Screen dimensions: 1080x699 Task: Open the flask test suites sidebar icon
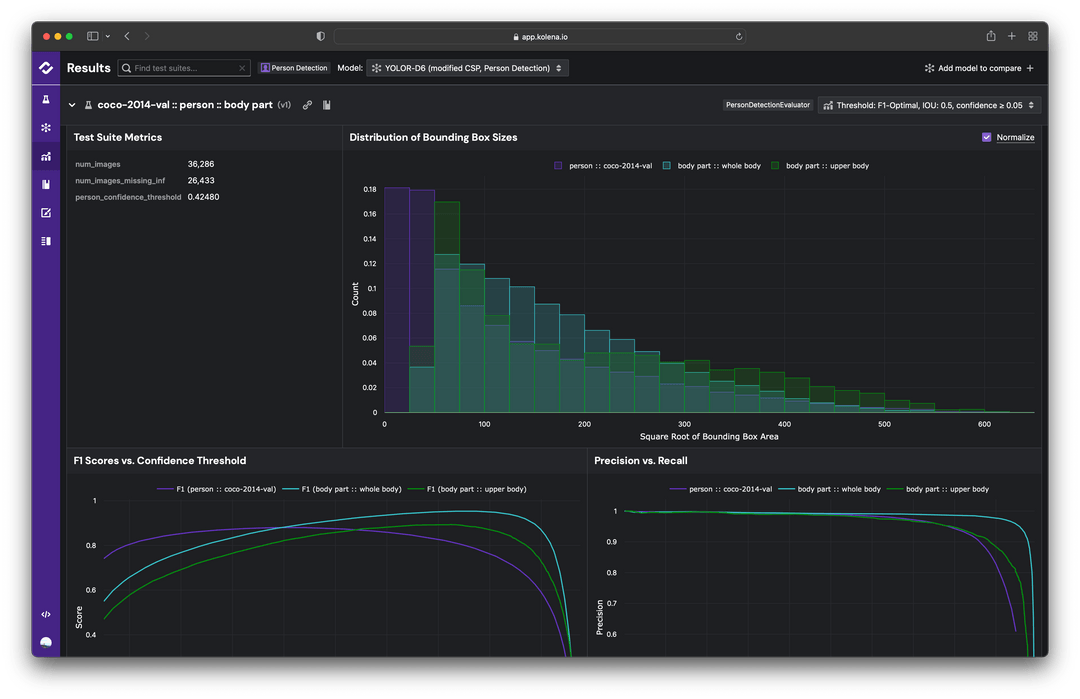46,100
